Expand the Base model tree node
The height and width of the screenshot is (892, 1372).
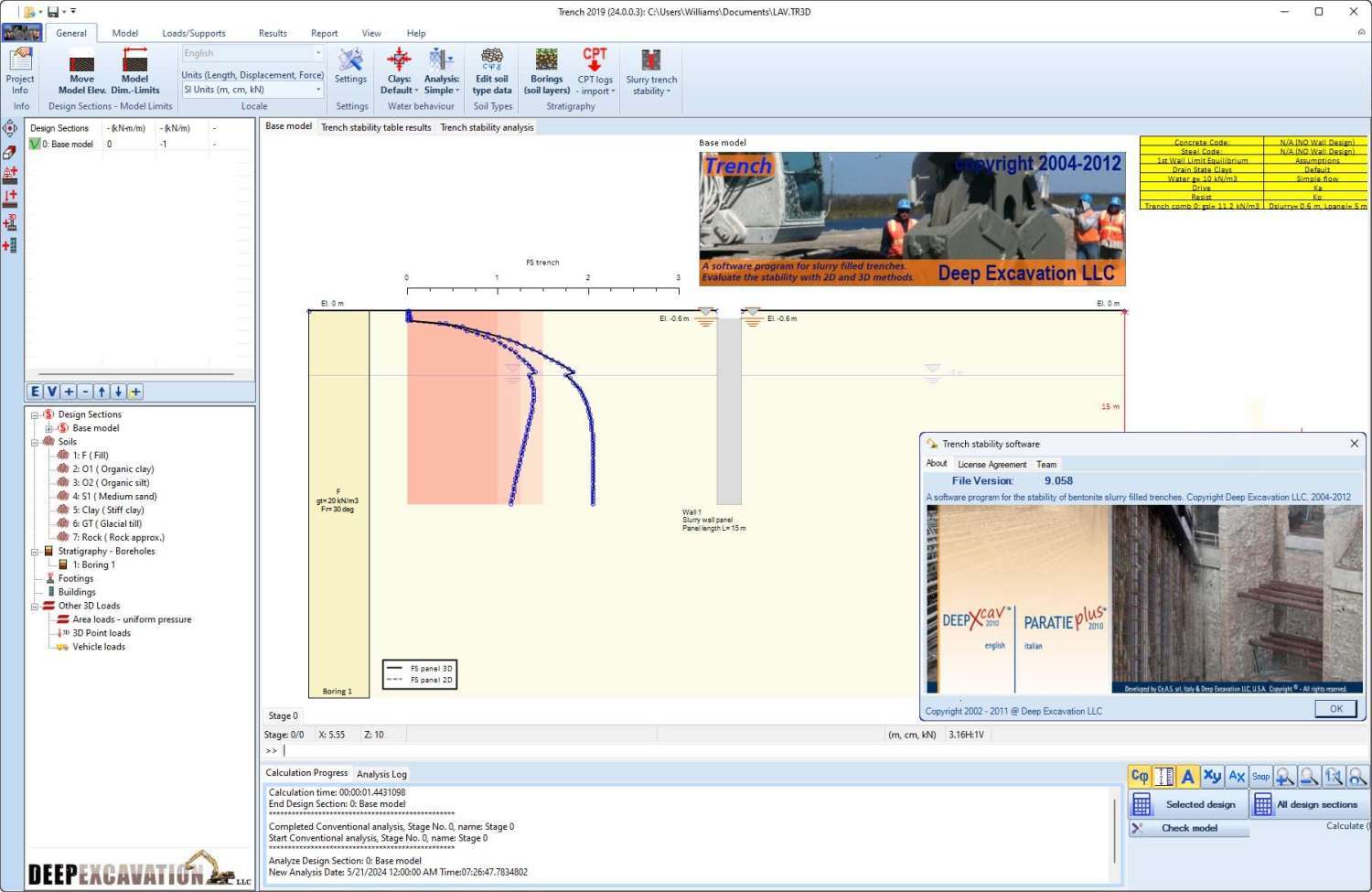coord(48,428)
